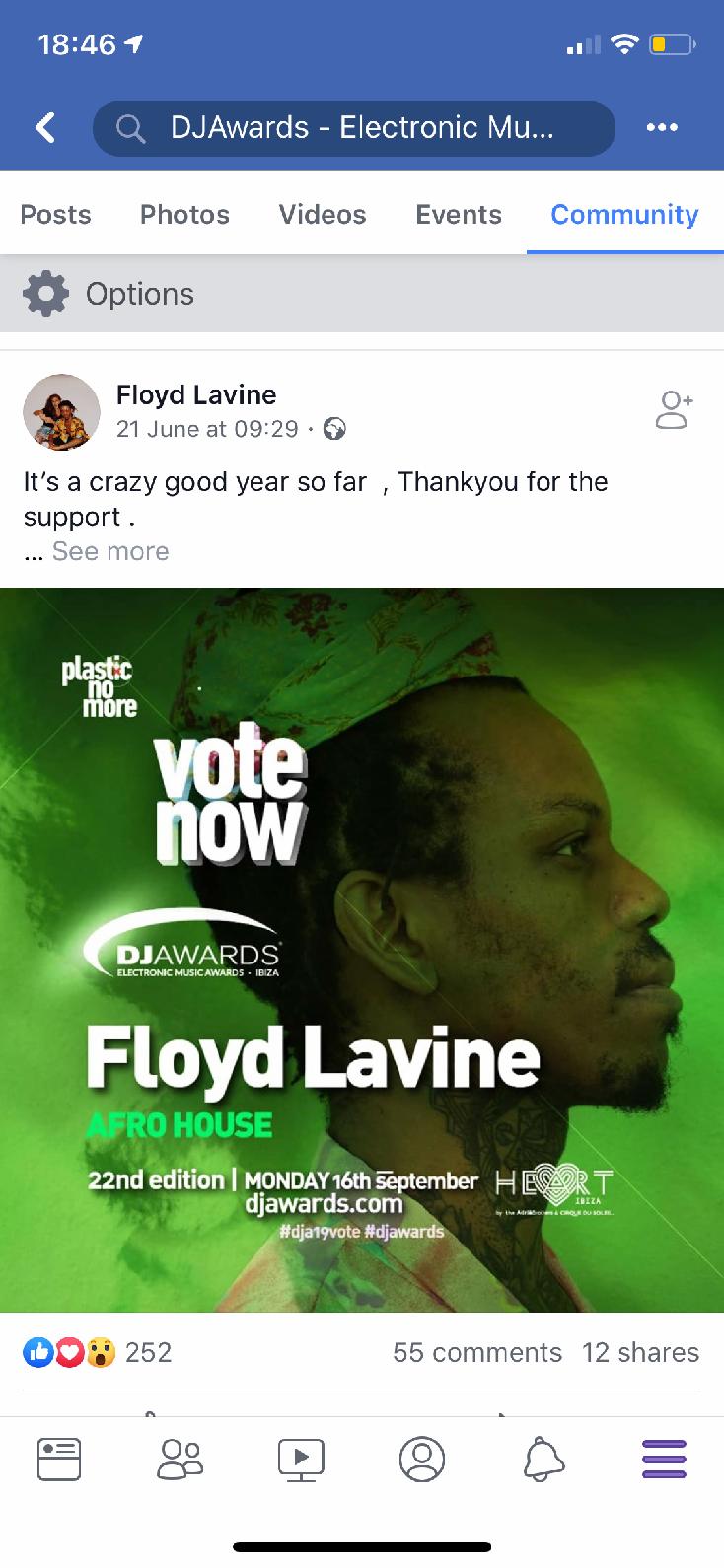Expand post text with See more
The height and width of the screenshot is (1568, 724).
click(110, 551)
